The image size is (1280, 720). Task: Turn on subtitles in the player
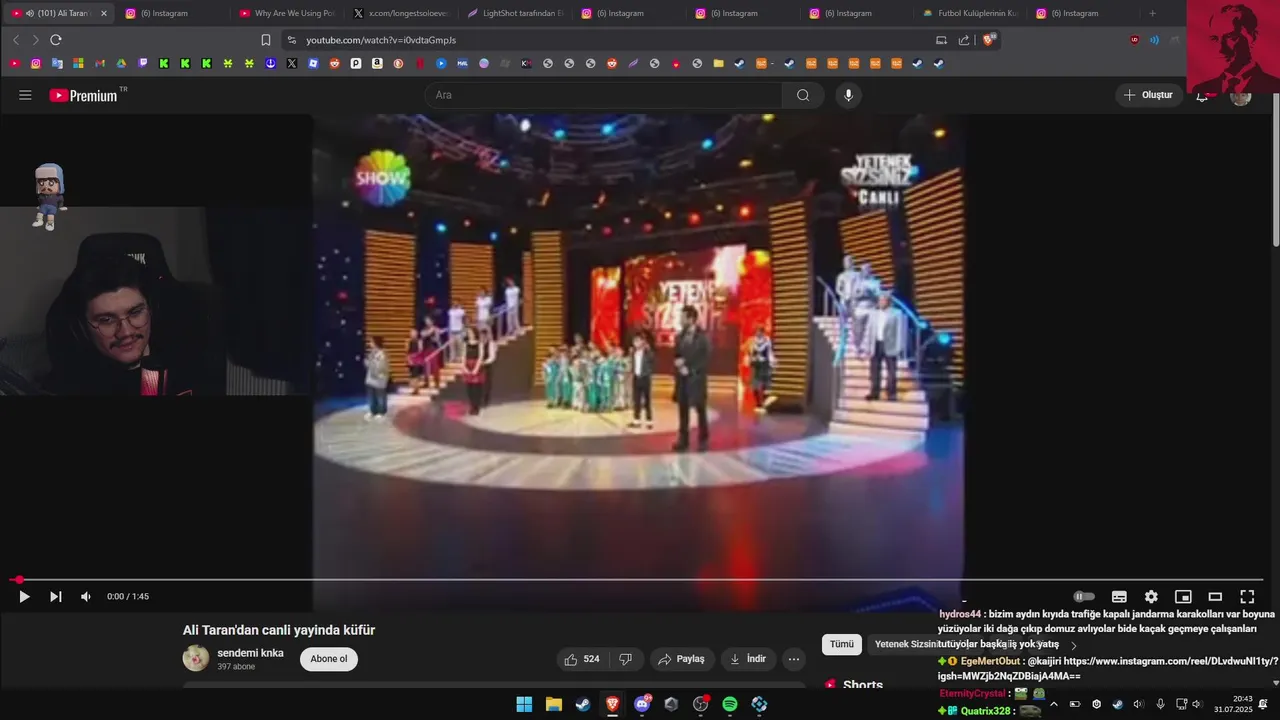pyautogui.click(x=1119, y=597)
